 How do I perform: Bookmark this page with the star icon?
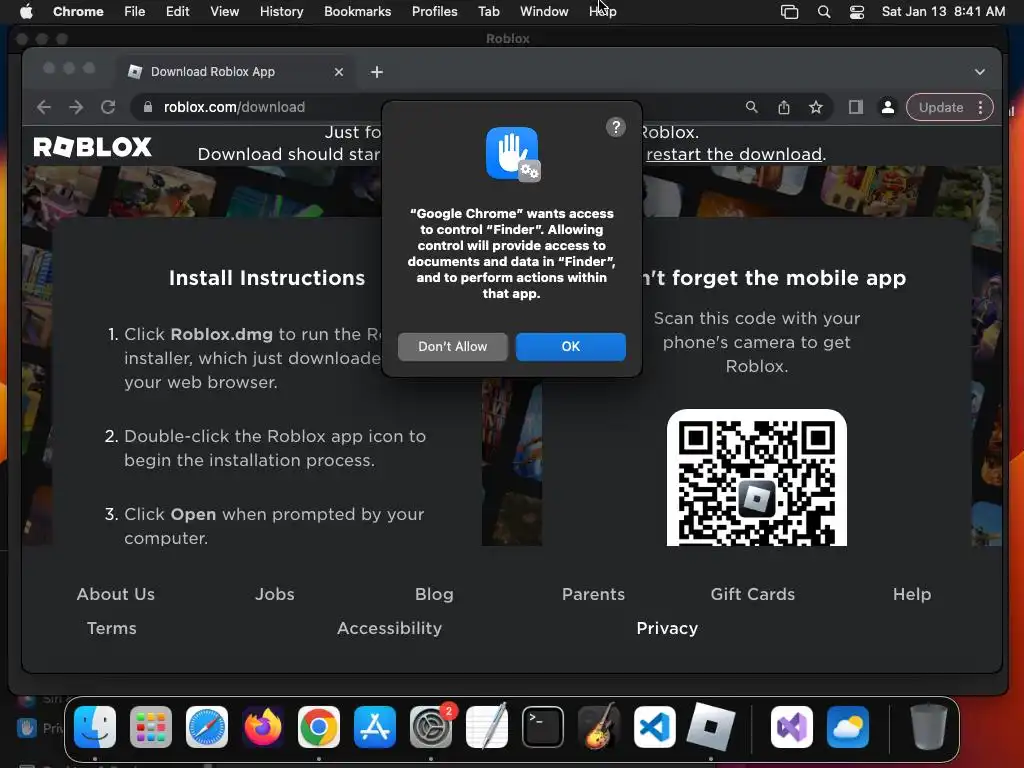pos(816,107)
